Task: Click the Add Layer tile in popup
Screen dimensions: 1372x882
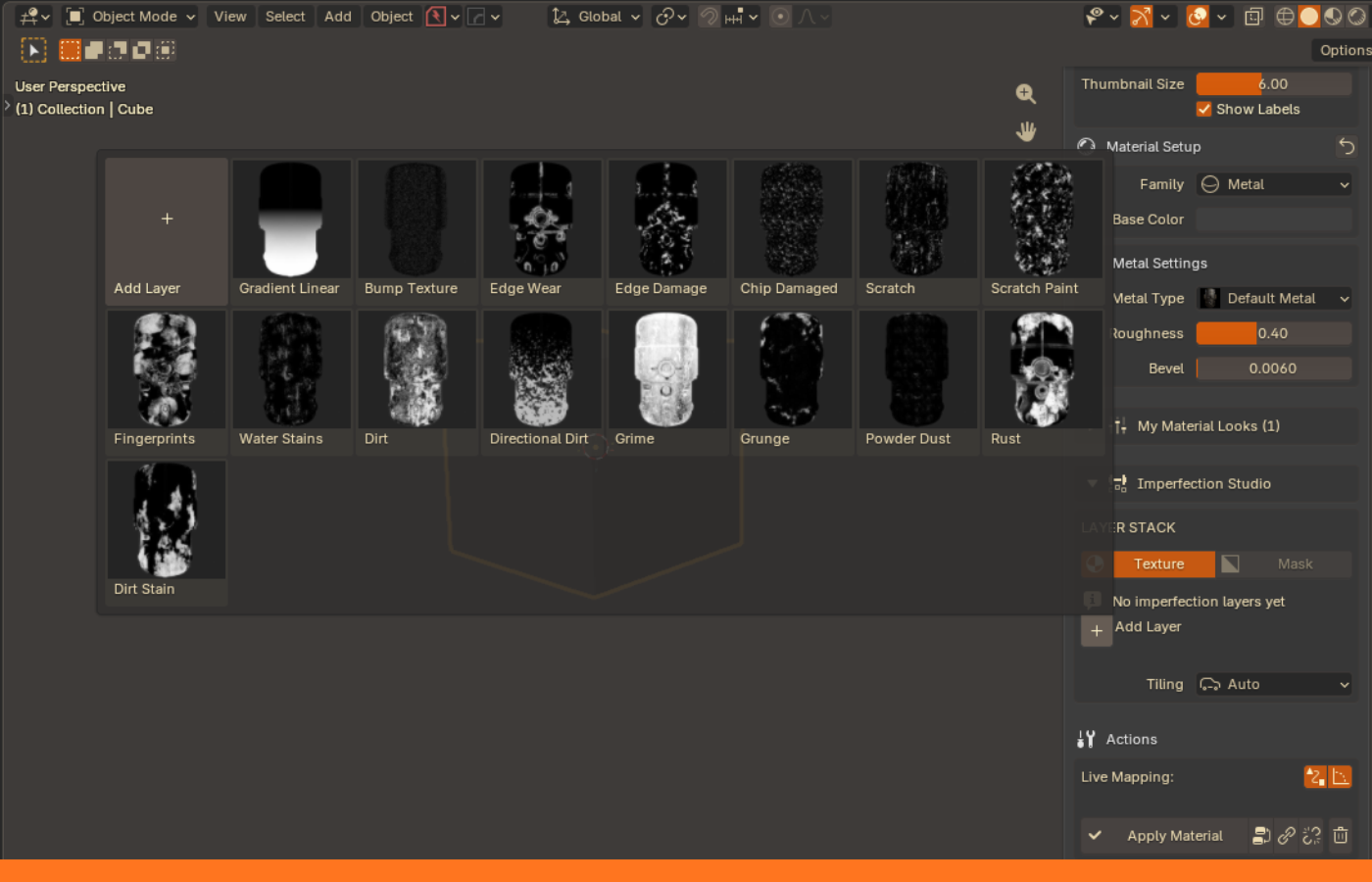Action: (167, 231)
